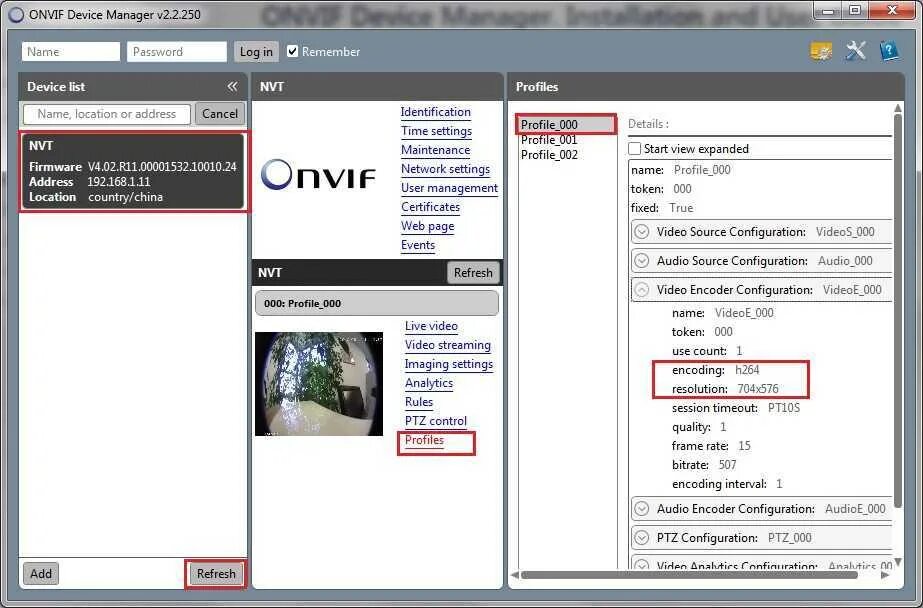Click the Log in button
This screenshot has width=923, height=608.
click(x=256, y=52)
